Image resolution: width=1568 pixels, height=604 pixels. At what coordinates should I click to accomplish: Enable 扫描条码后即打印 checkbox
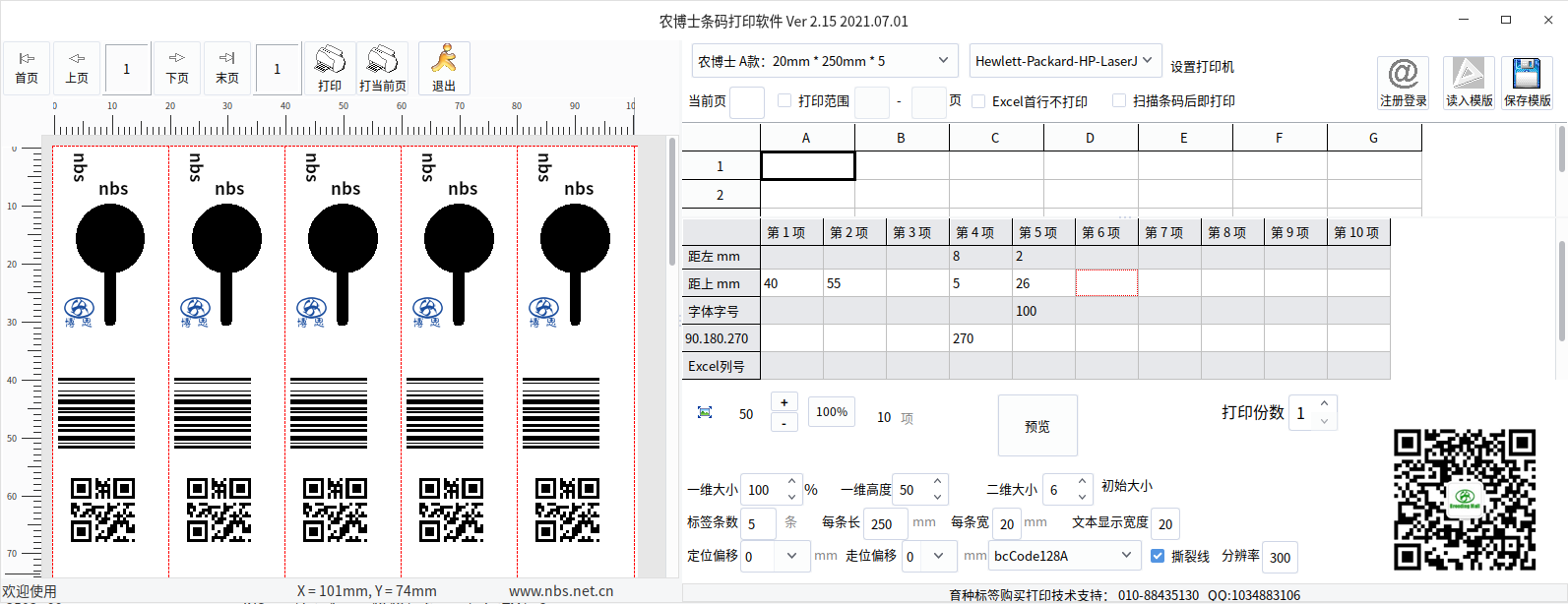1119,100
